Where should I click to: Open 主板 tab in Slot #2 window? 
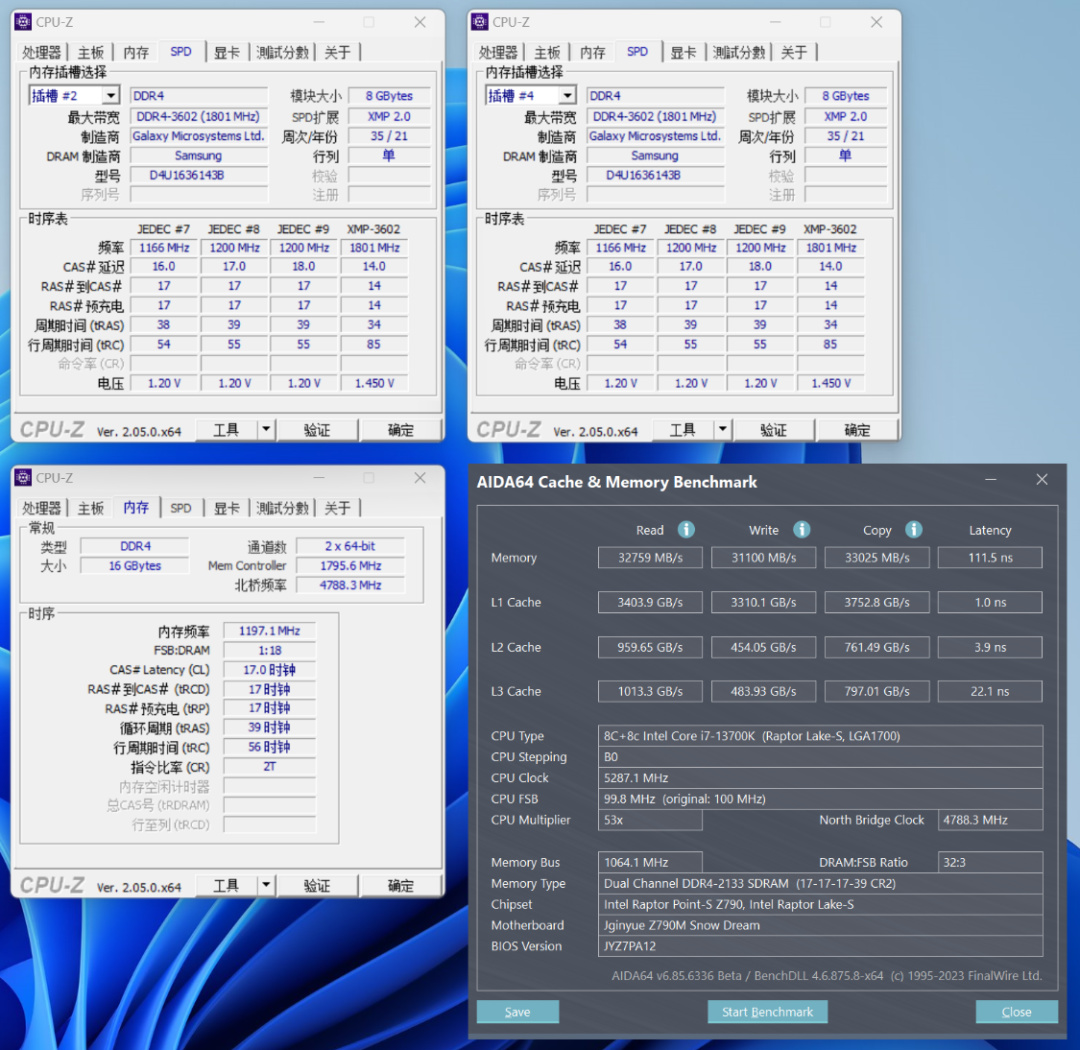(x=90, y=52)
